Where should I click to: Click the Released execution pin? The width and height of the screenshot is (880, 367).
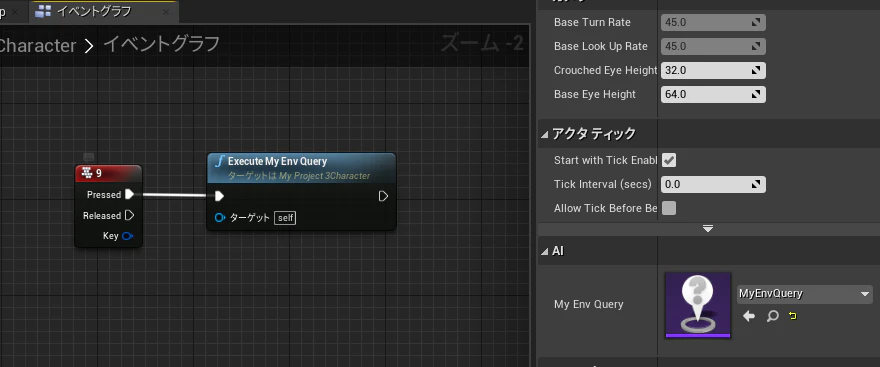pyautogui.click(x=130, y=215)
